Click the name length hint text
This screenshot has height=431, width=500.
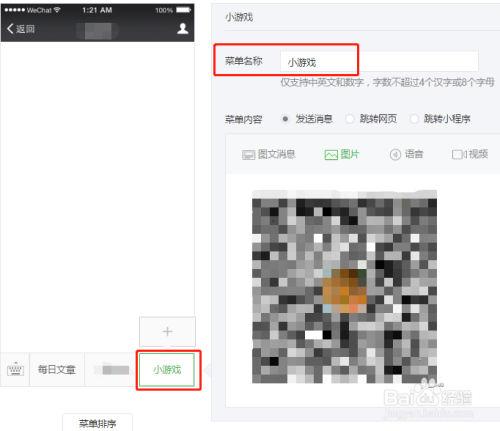(x=387, y=82)
